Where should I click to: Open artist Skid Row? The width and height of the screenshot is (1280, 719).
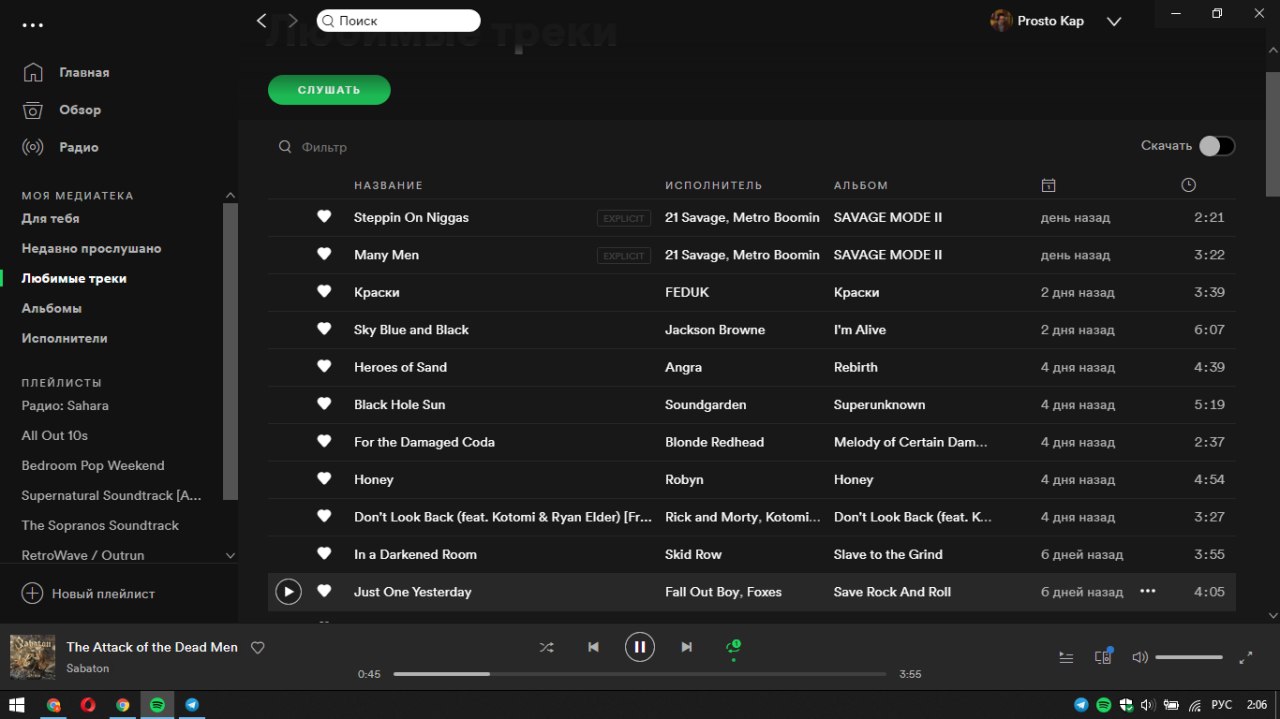click(x=693, y=555)
